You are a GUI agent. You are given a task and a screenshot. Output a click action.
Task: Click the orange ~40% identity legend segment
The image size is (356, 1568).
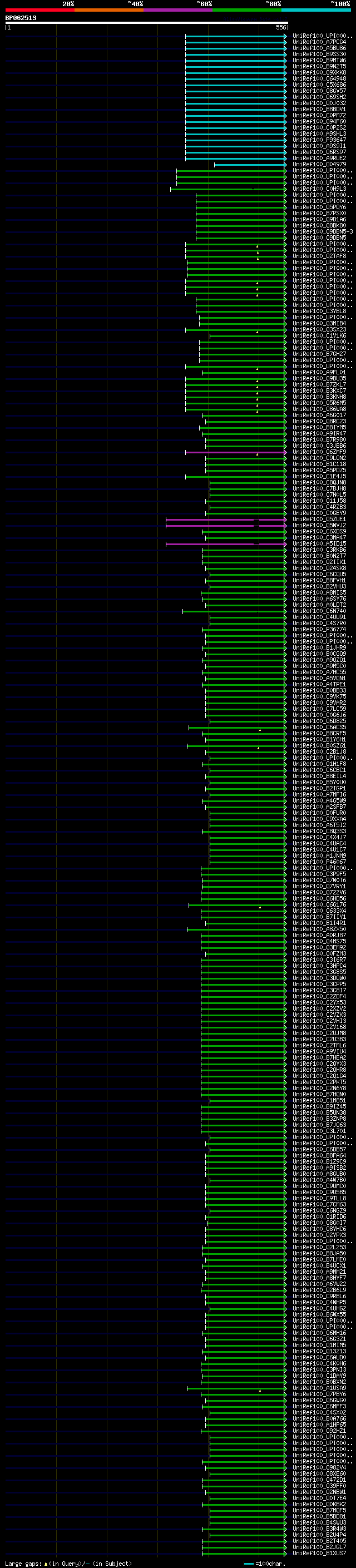coord(109,10)
